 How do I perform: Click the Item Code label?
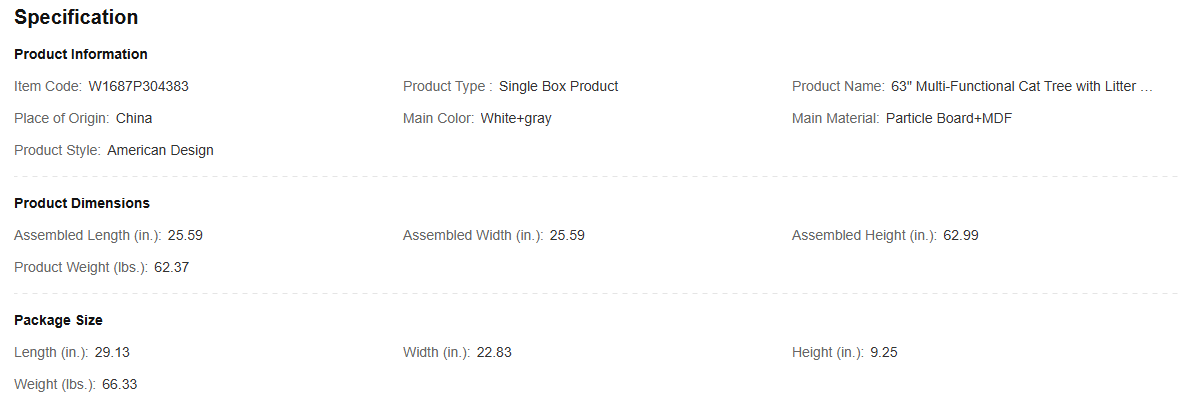[48, 87]
